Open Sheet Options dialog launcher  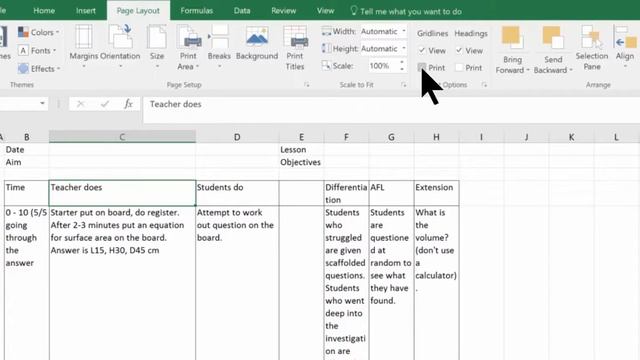484,85
